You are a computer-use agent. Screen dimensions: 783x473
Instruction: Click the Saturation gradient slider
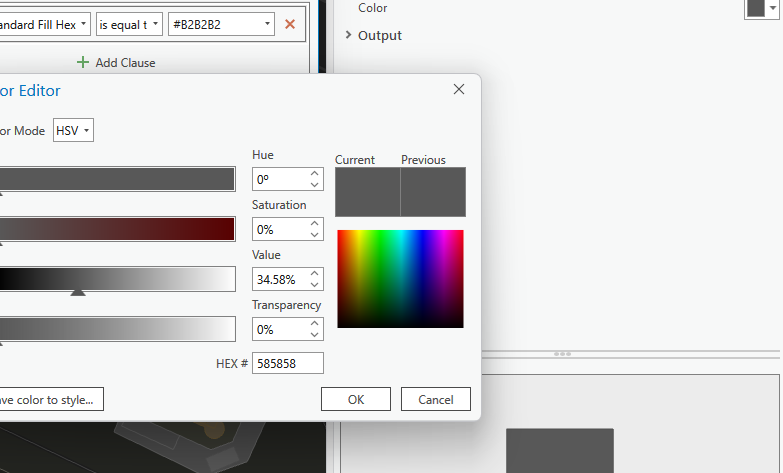117,229
